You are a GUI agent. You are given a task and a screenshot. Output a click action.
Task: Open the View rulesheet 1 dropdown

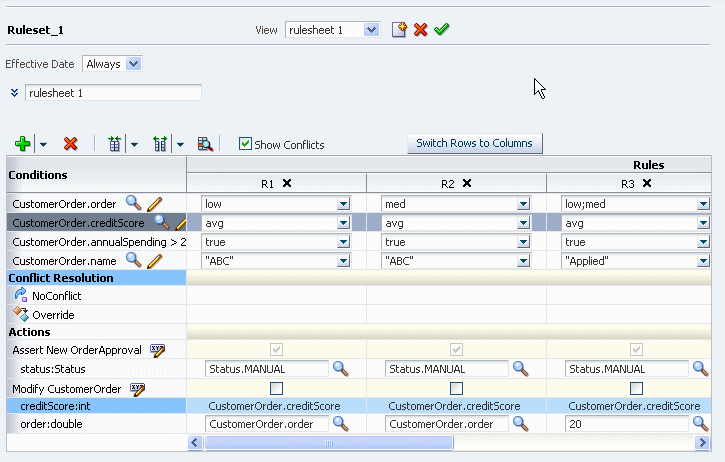coord(371,30)
